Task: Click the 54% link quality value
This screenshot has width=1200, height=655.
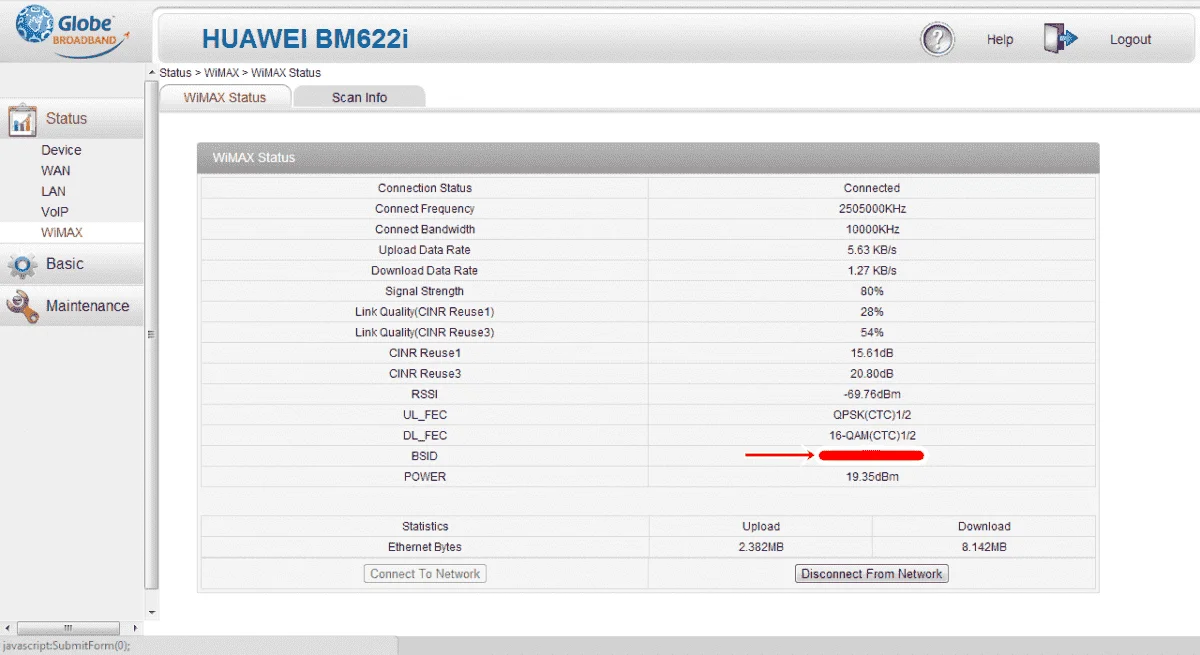Action: (872, 332)
